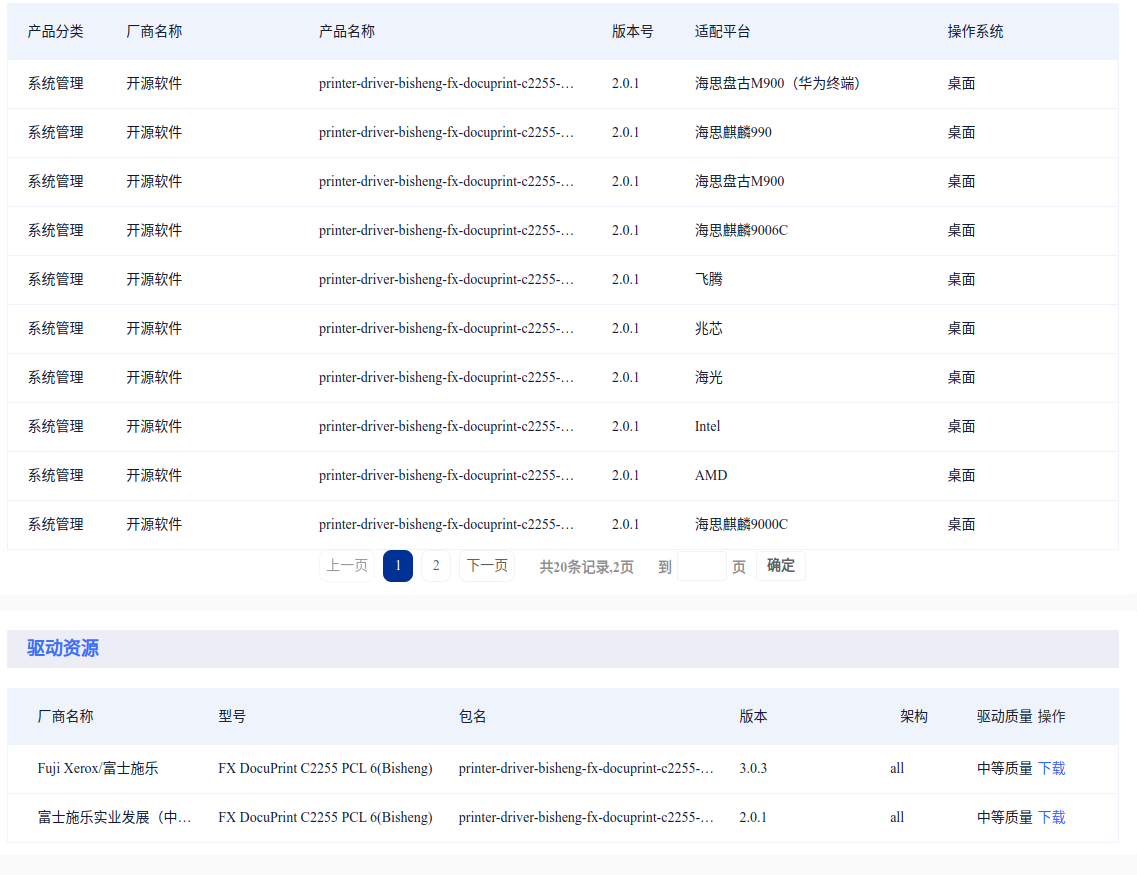The width and height of the screenshot is (1137, 875).
Task: Click 开源软件 vendor in 飞腾 row
Action: pyautogui.click(x=154, y=280)
